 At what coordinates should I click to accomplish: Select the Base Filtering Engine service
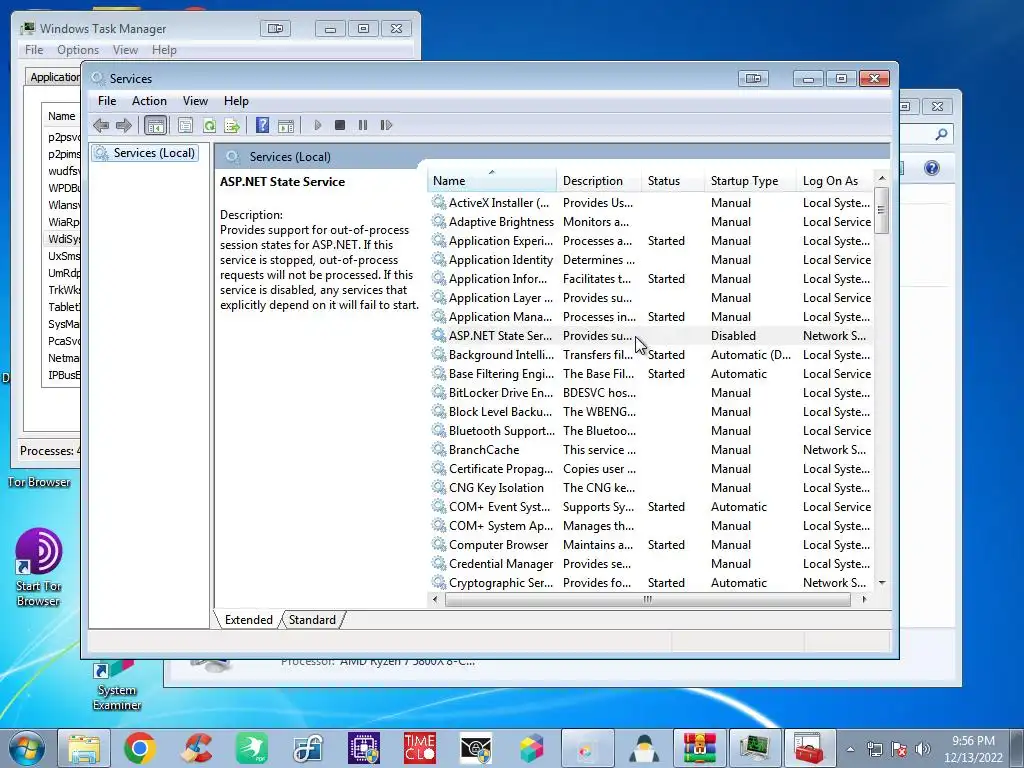(650, 374)
